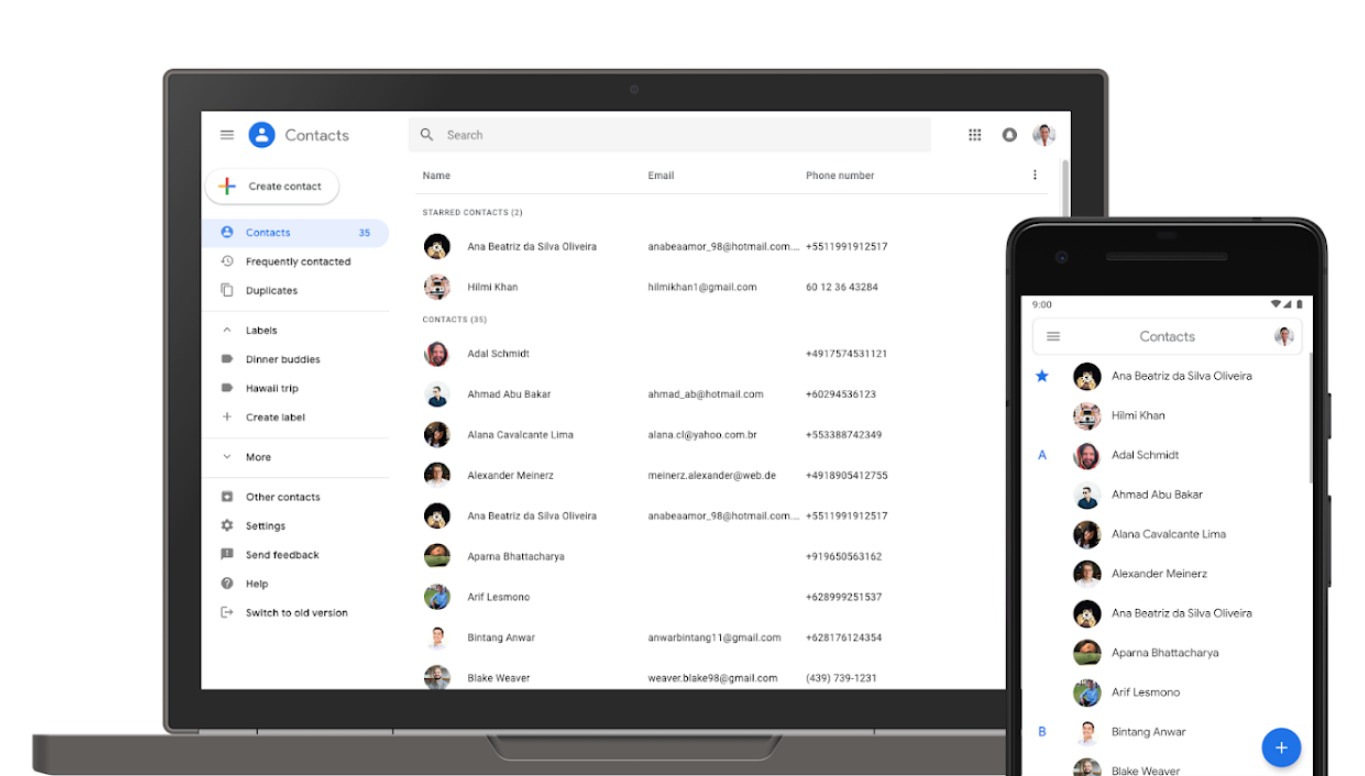
Task: Open Help from the sidebar
Action: tap(257, 583)
